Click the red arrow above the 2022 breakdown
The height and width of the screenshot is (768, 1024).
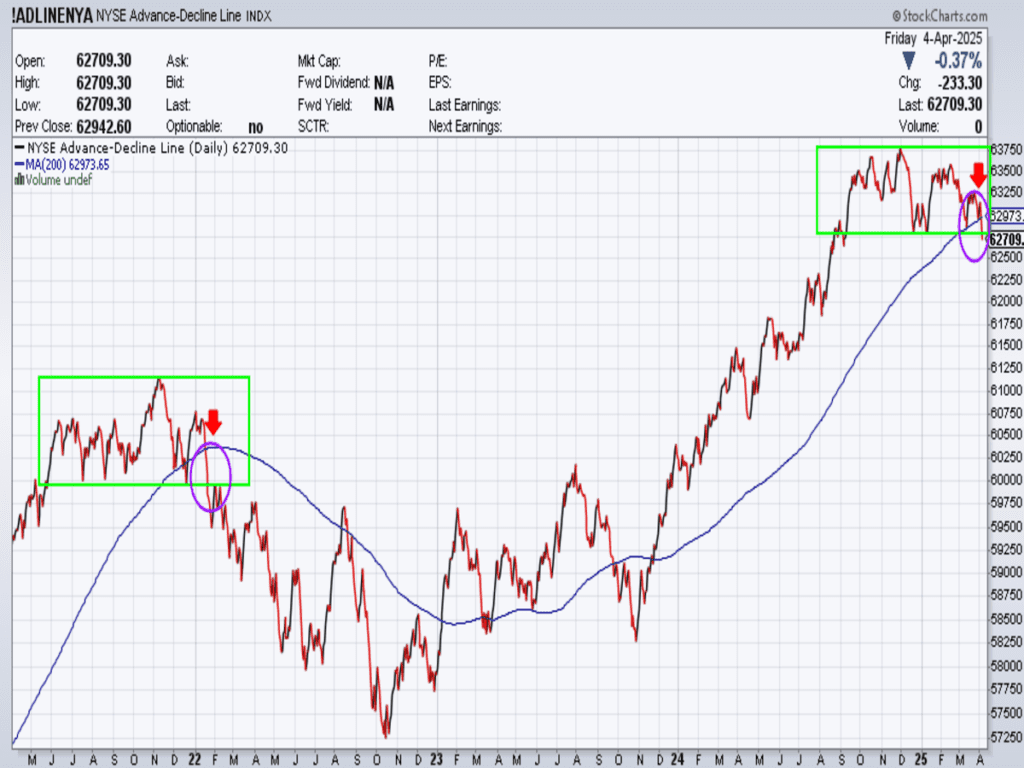pyautogui.click(x=212, y=422)
